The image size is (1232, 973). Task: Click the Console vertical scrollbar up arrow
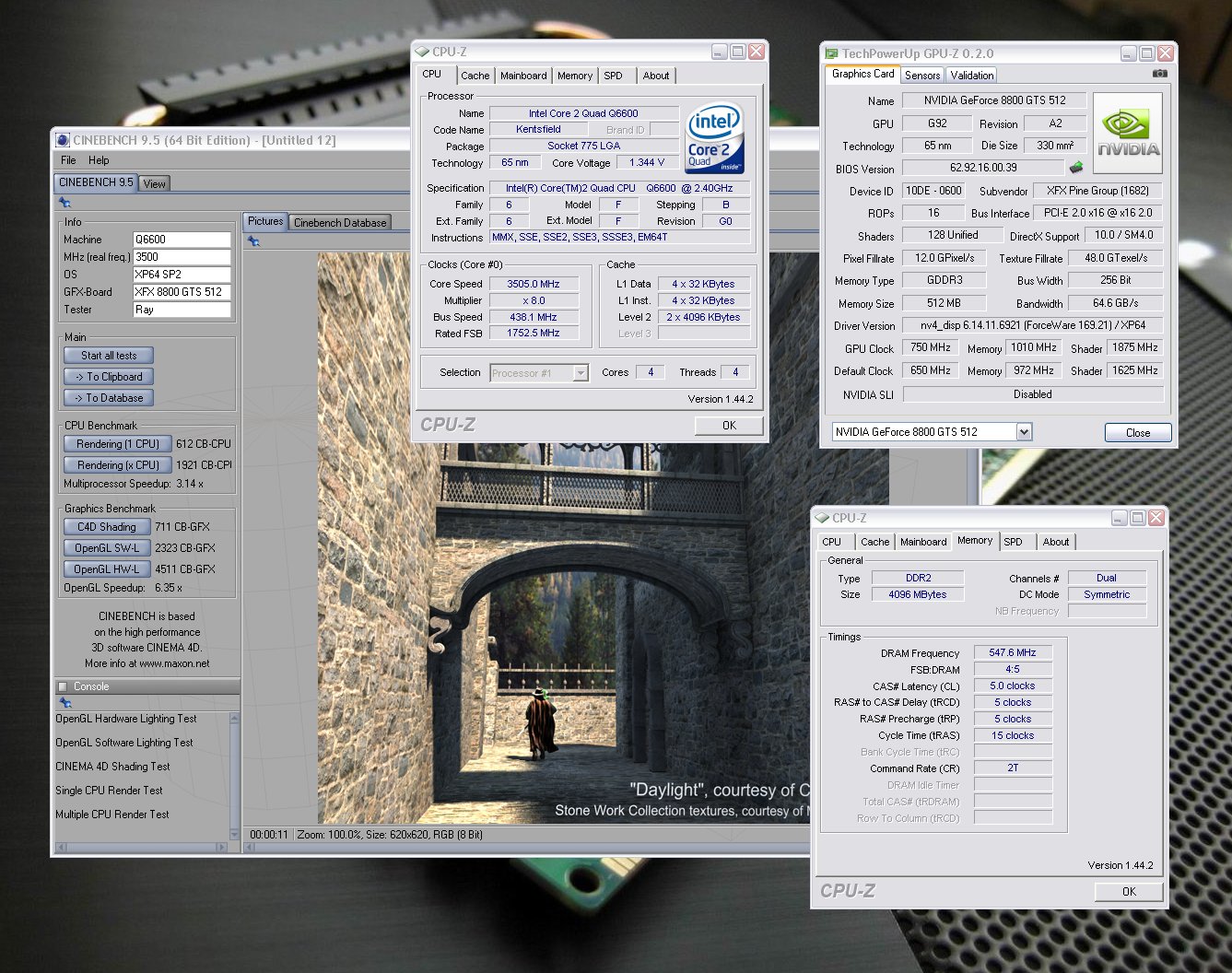234,719
